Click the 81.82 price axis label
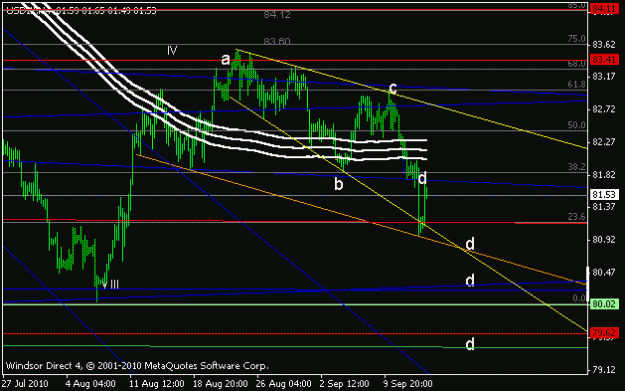 click(x=603, y=175)
